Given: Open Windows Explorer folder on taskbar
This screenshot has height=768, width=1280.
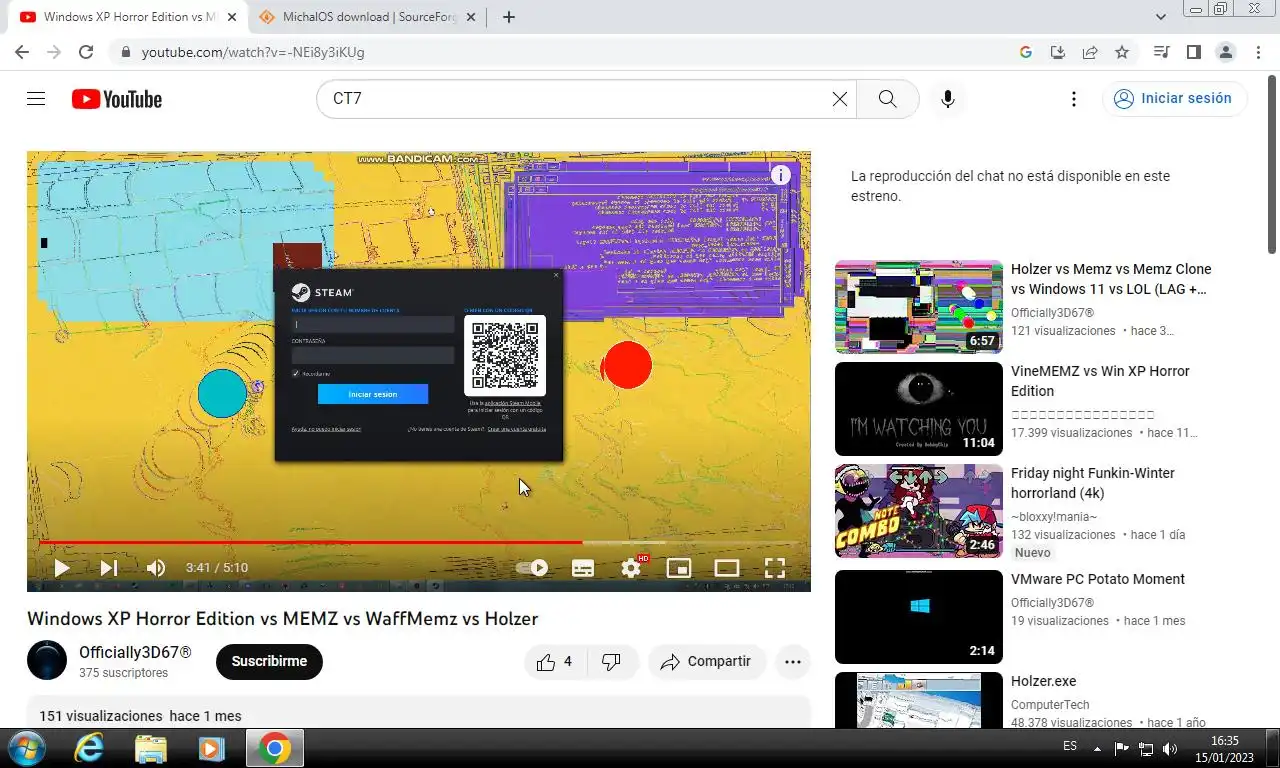Looking at the screenshot, I should [x=151, y=748].
